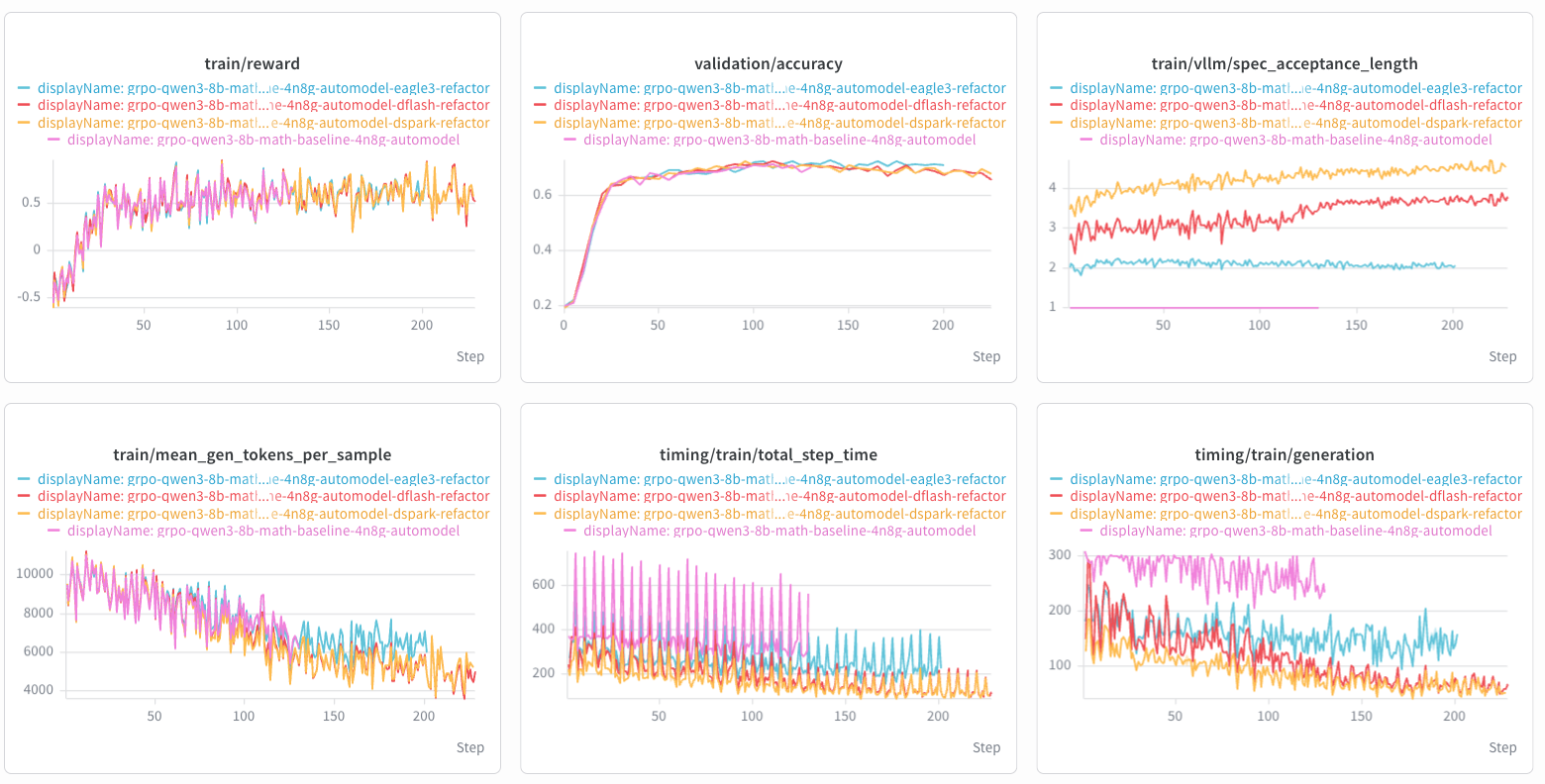Select dspark-refactor legend entry in spec_acceptance_length chart

point(1285,123)
